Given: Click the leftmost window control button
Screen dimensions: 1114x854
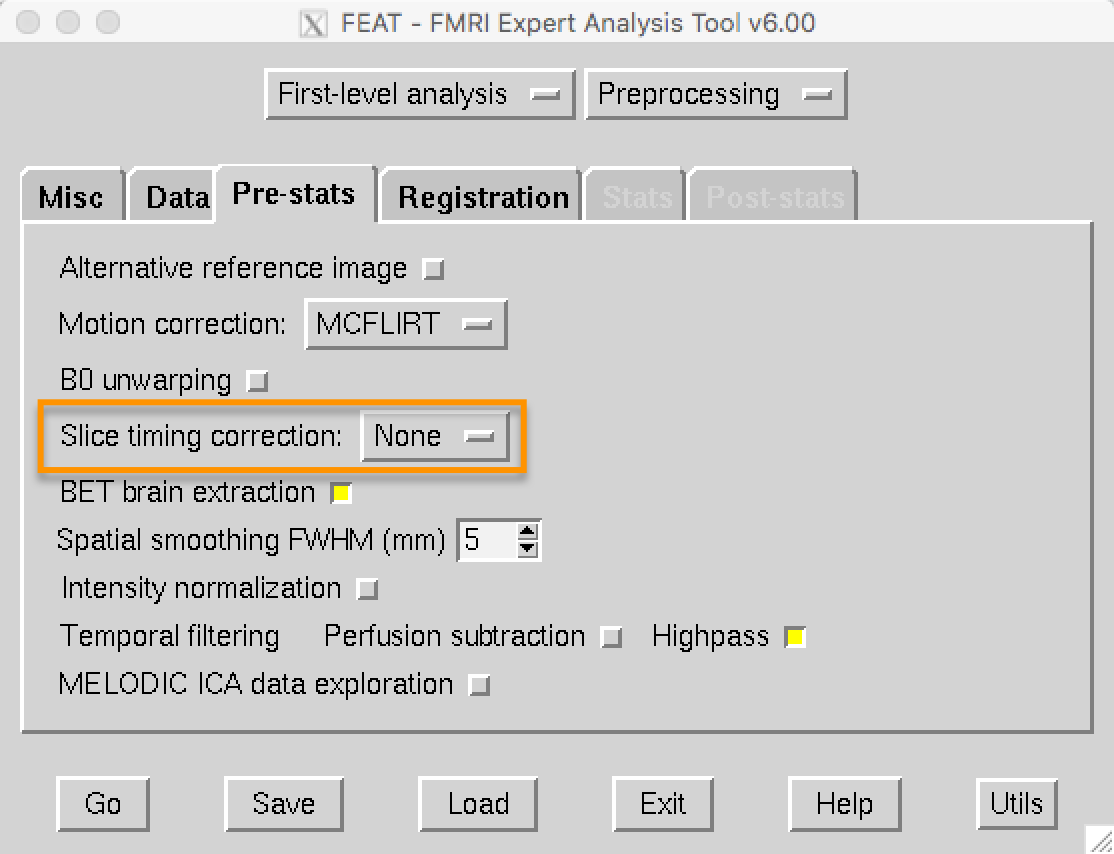Looking at the screenshot, I should point(28,22).
